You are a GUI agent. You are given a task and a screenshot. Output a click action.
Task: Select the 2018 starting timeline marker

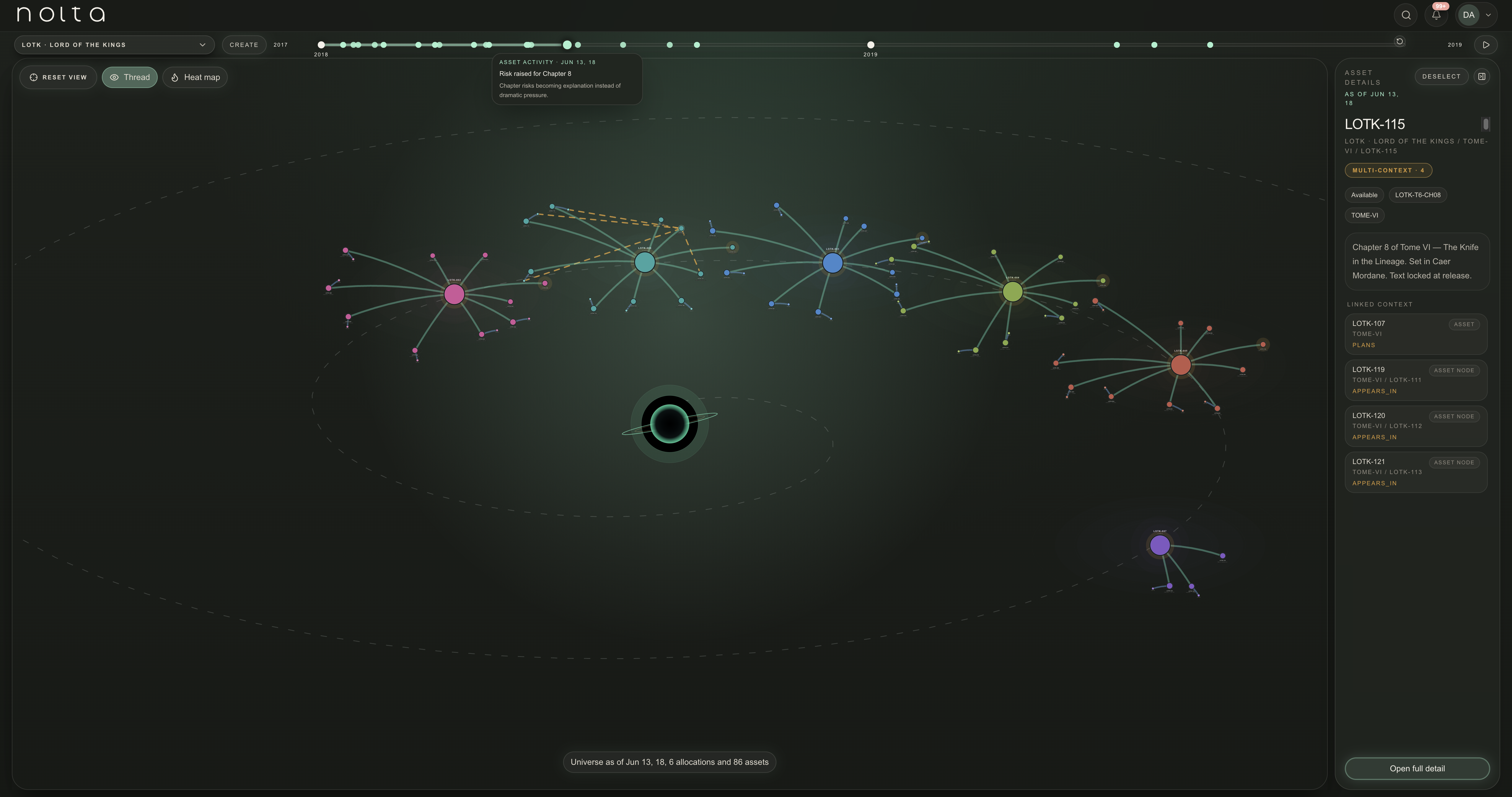pos(321,45)
